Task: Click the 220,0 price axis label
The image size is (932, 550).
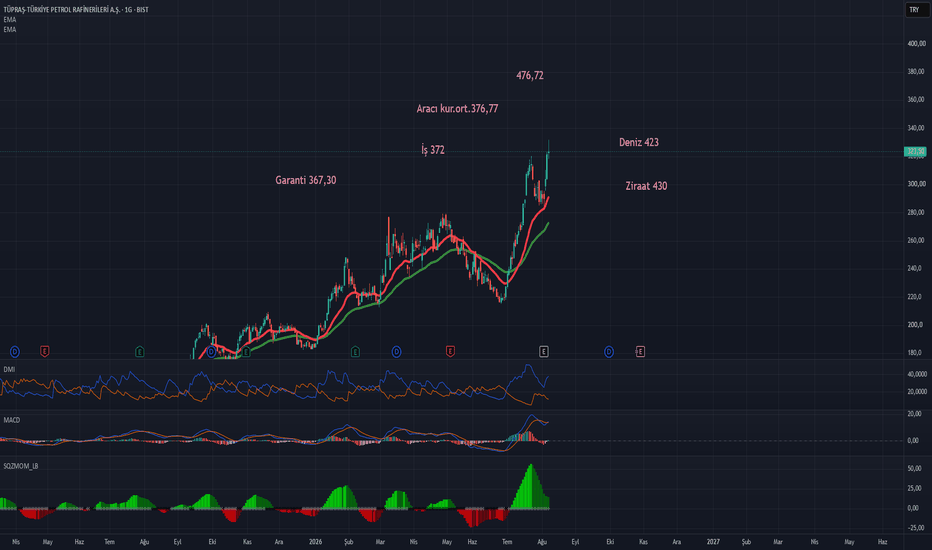Action: point(915,297)
